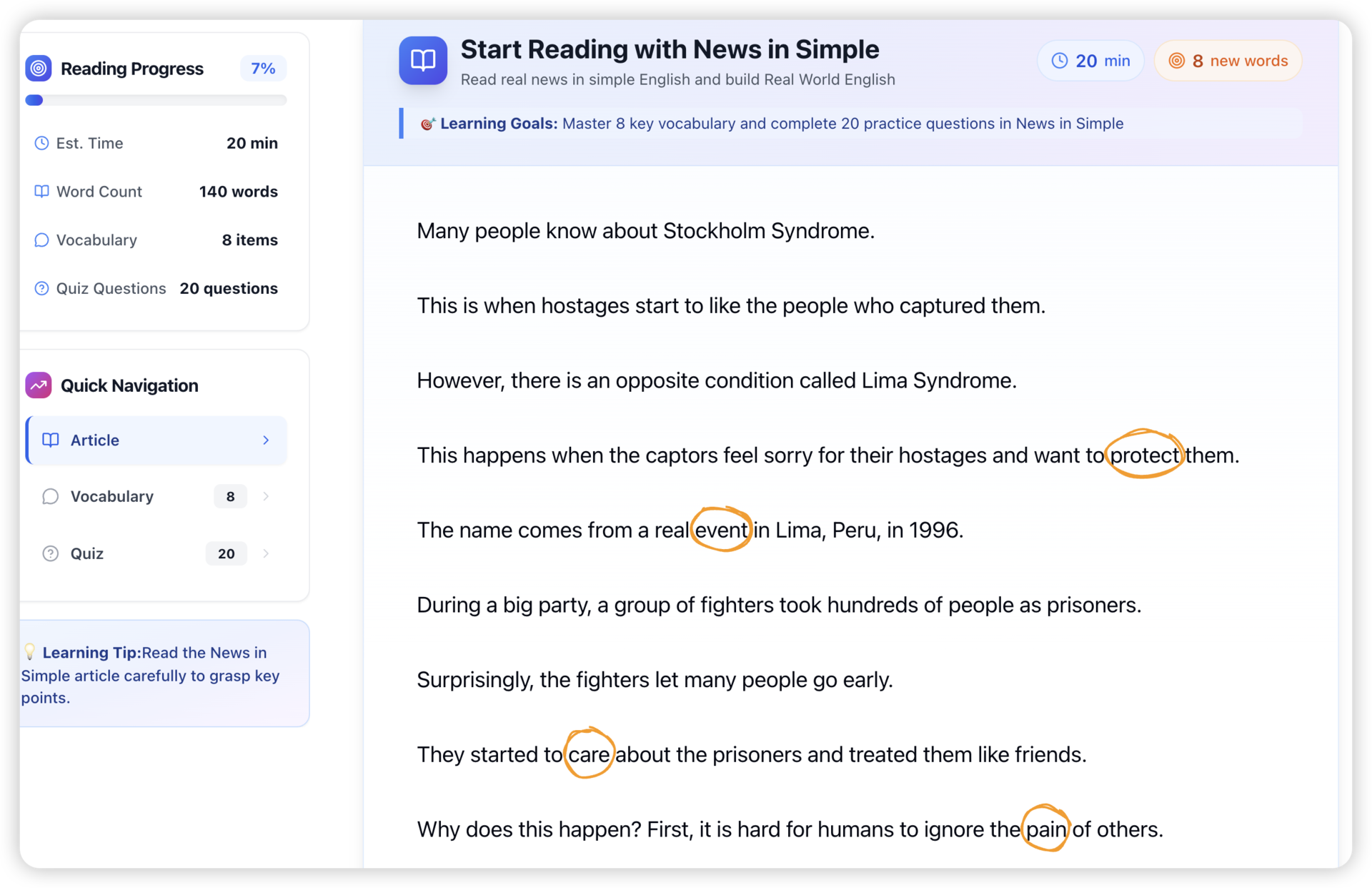Click the clock icon beside Est. Time
Image resolution: width=1372 pixels, height=888 pixels.
click(41, 143)
